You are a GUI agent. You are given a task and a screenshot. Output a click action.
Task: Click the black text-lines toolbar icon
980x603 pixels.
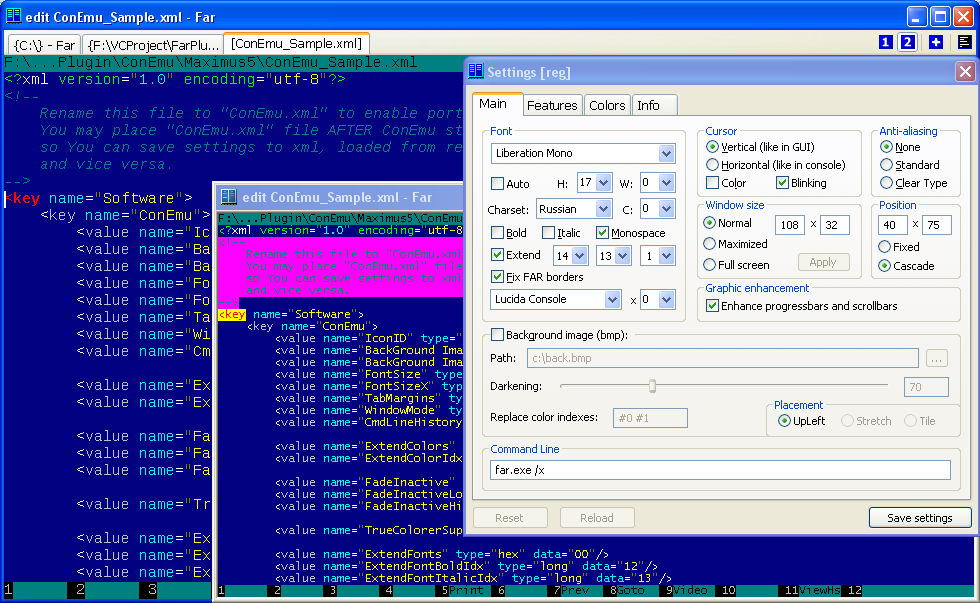click(964, 42)
